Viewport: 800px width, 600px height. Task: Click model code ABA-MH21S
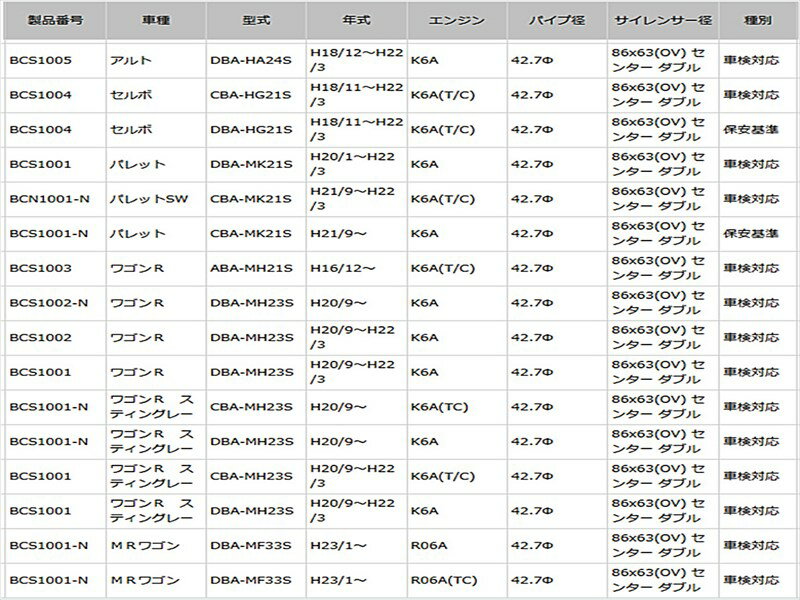point(251,268)
